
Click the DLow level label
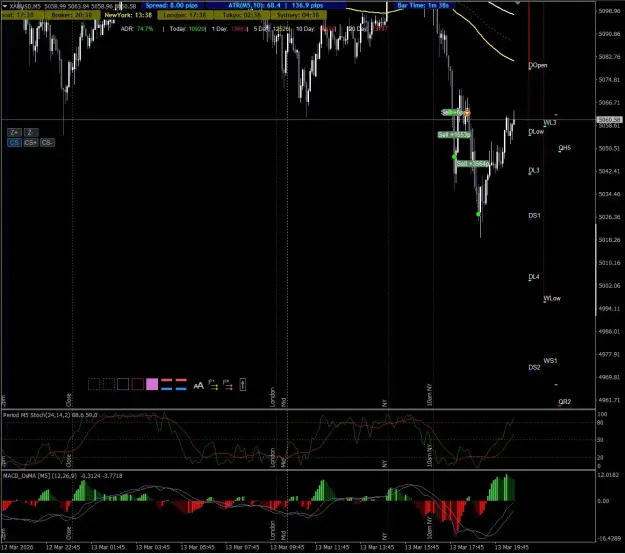point(536,132)
